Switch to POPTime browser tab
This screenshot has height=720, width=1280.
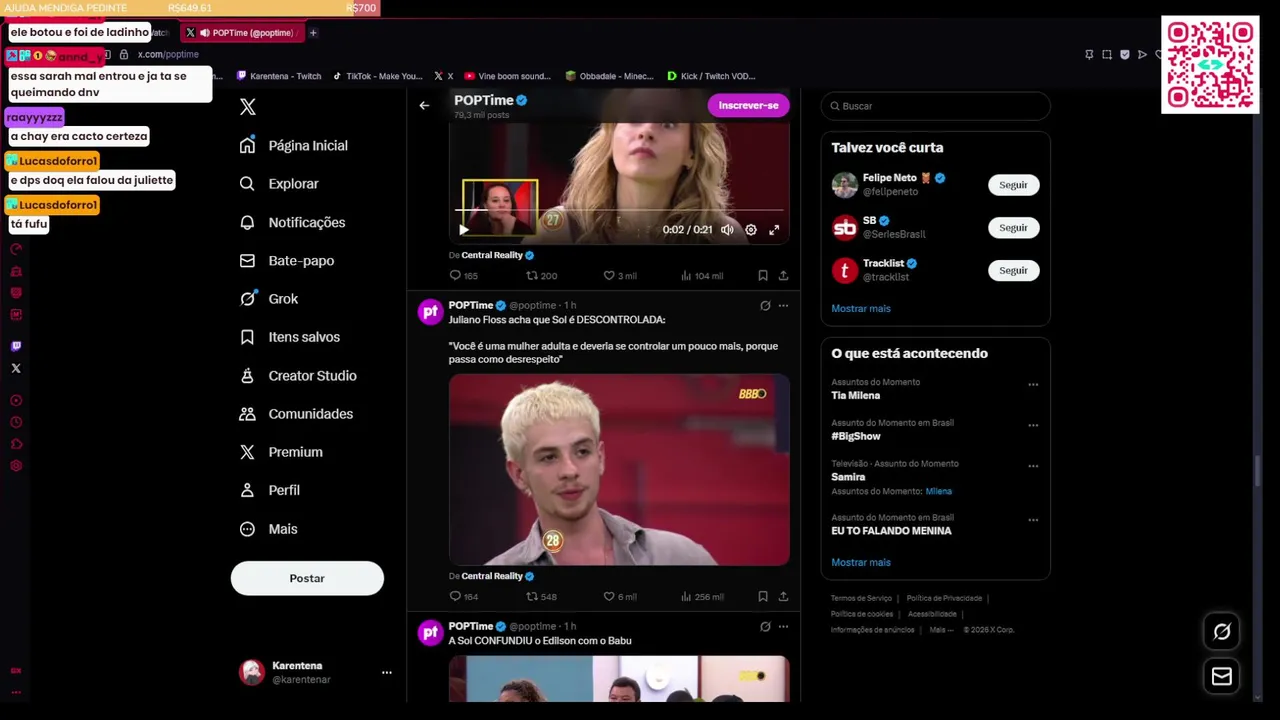pos(244,33)
